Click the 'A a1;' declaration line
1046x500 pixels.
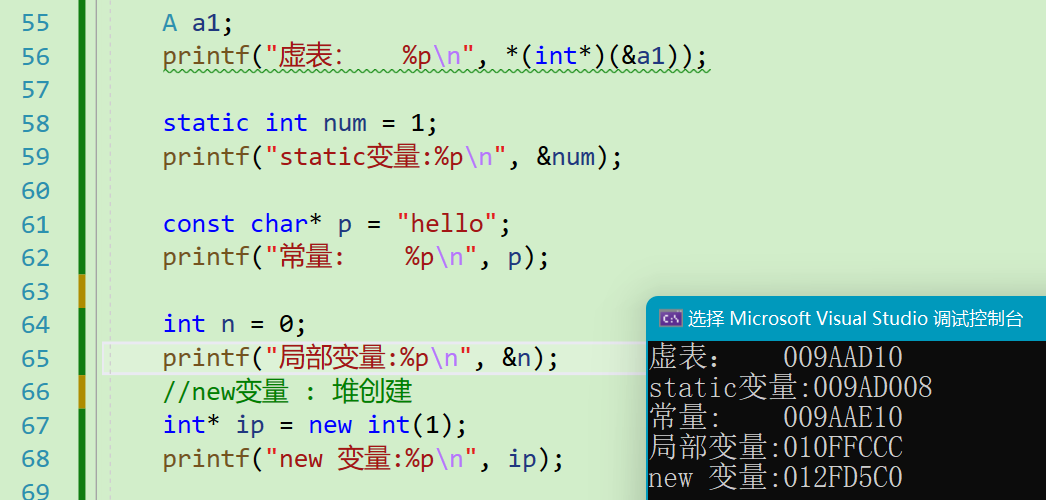coord(199,23)
